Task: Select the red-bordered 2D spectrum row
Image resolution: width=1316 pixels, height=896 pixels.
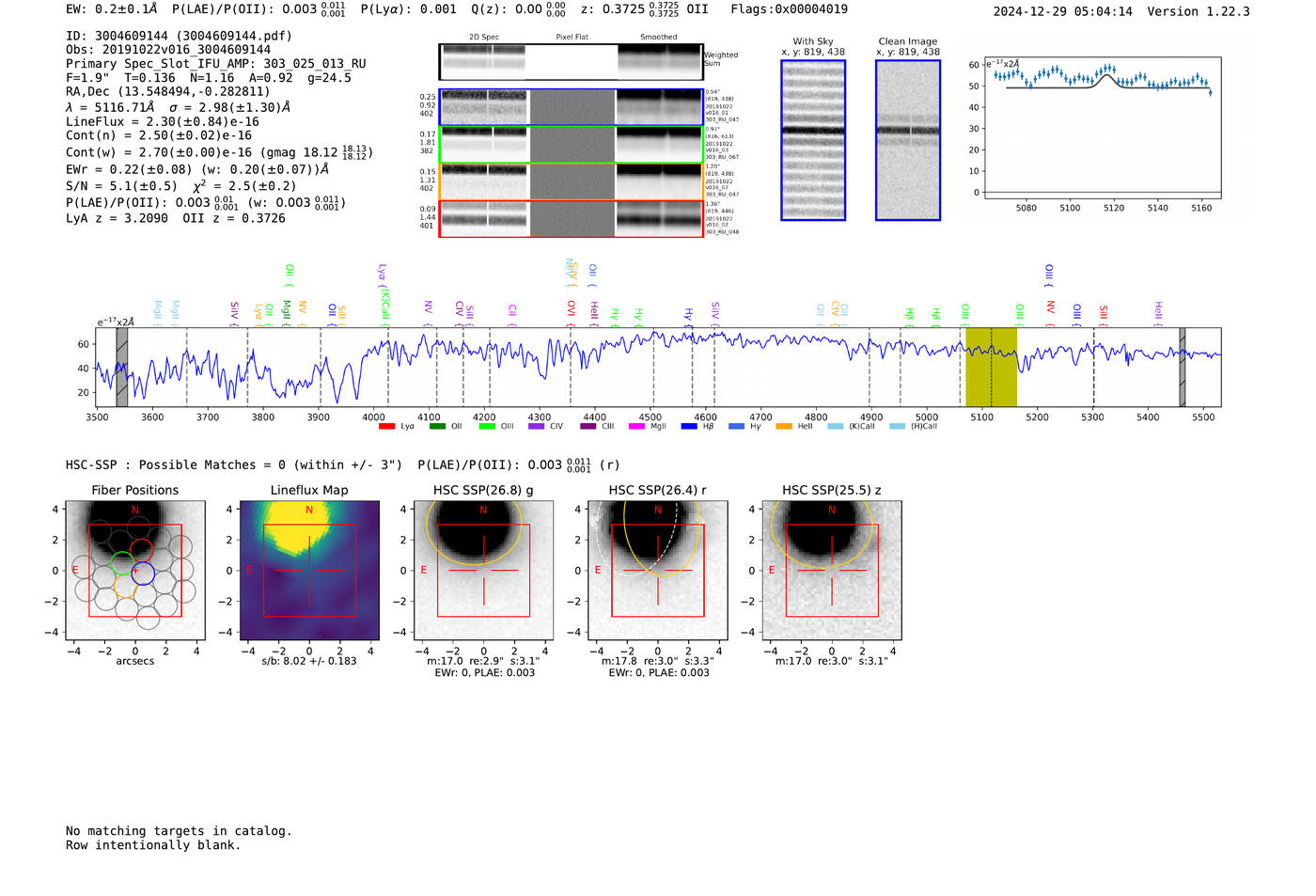Action: [x=571, y=219]
